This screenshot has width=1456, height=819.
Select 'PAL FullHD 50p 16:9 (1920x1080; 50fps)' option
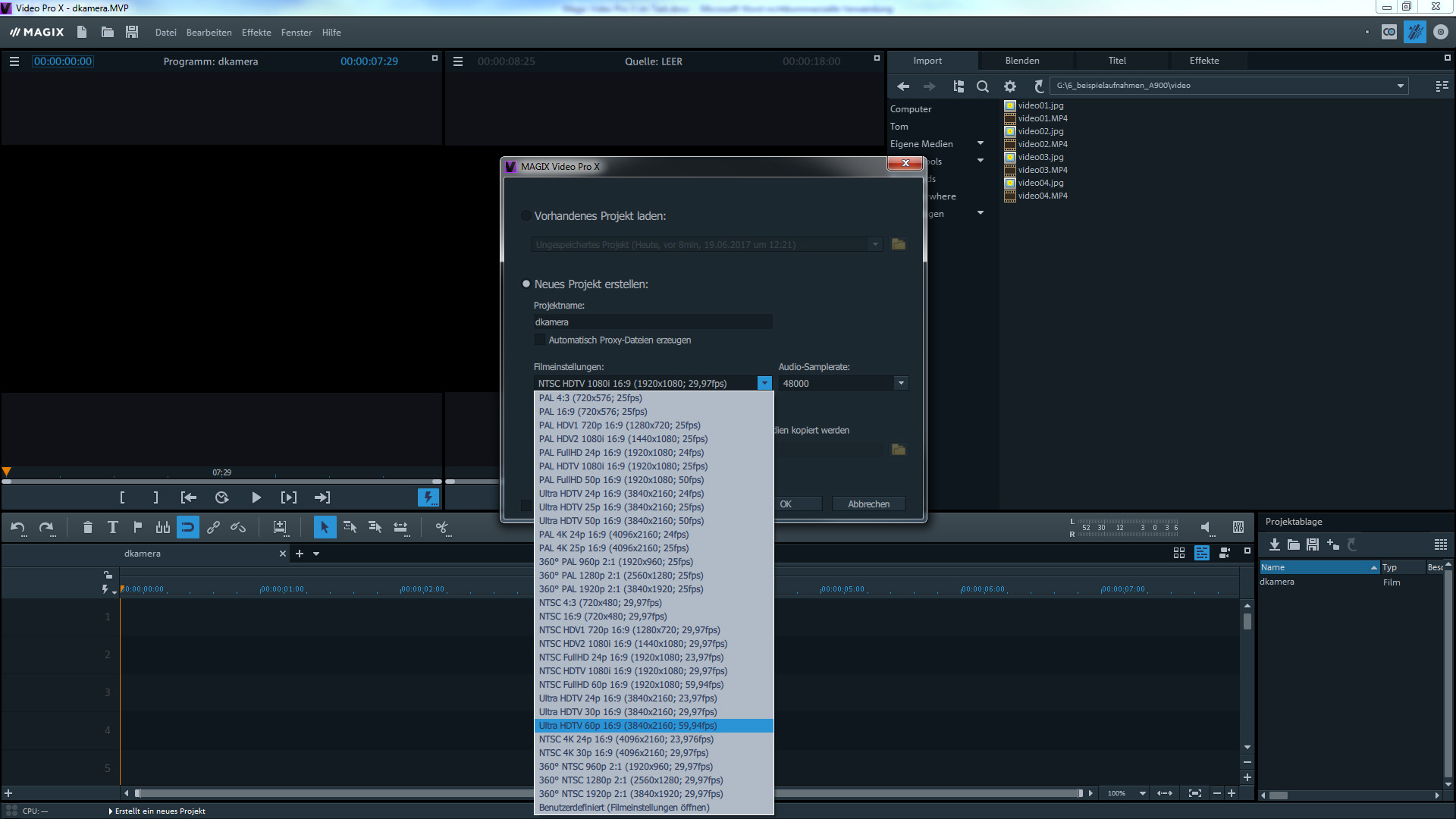click(x=654, y=480)
